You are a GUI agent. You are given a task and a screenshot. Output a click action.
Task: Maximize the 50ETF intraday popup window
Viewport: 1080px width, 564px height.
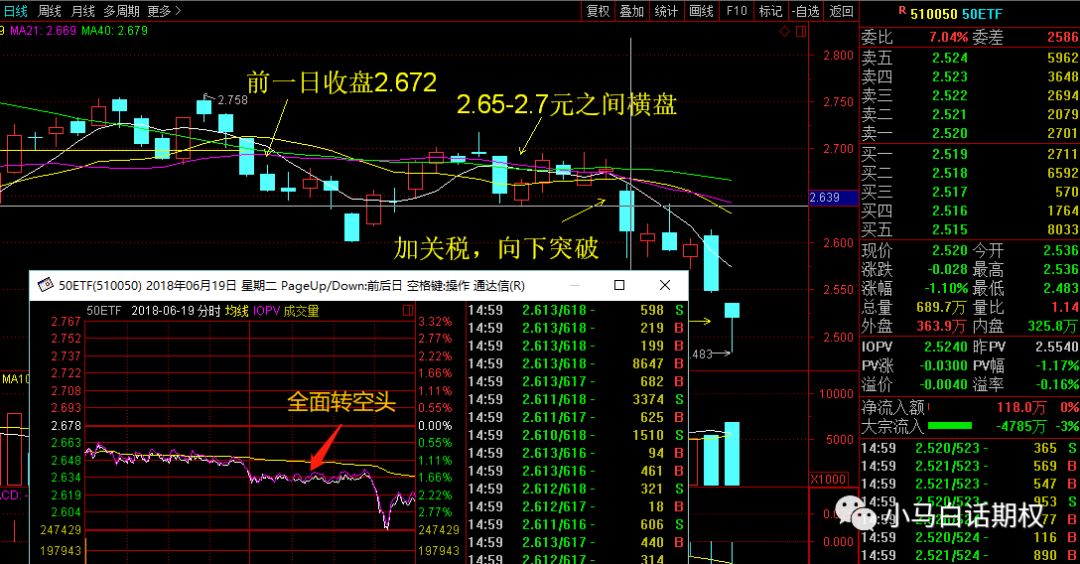click(619, 285)
